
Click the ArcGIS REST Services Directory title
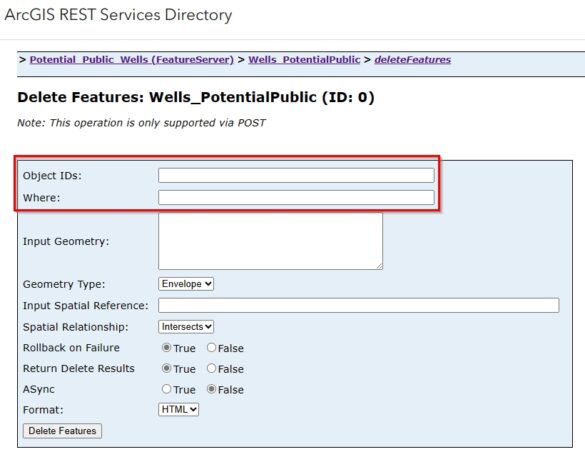click(x=118, y=15)
